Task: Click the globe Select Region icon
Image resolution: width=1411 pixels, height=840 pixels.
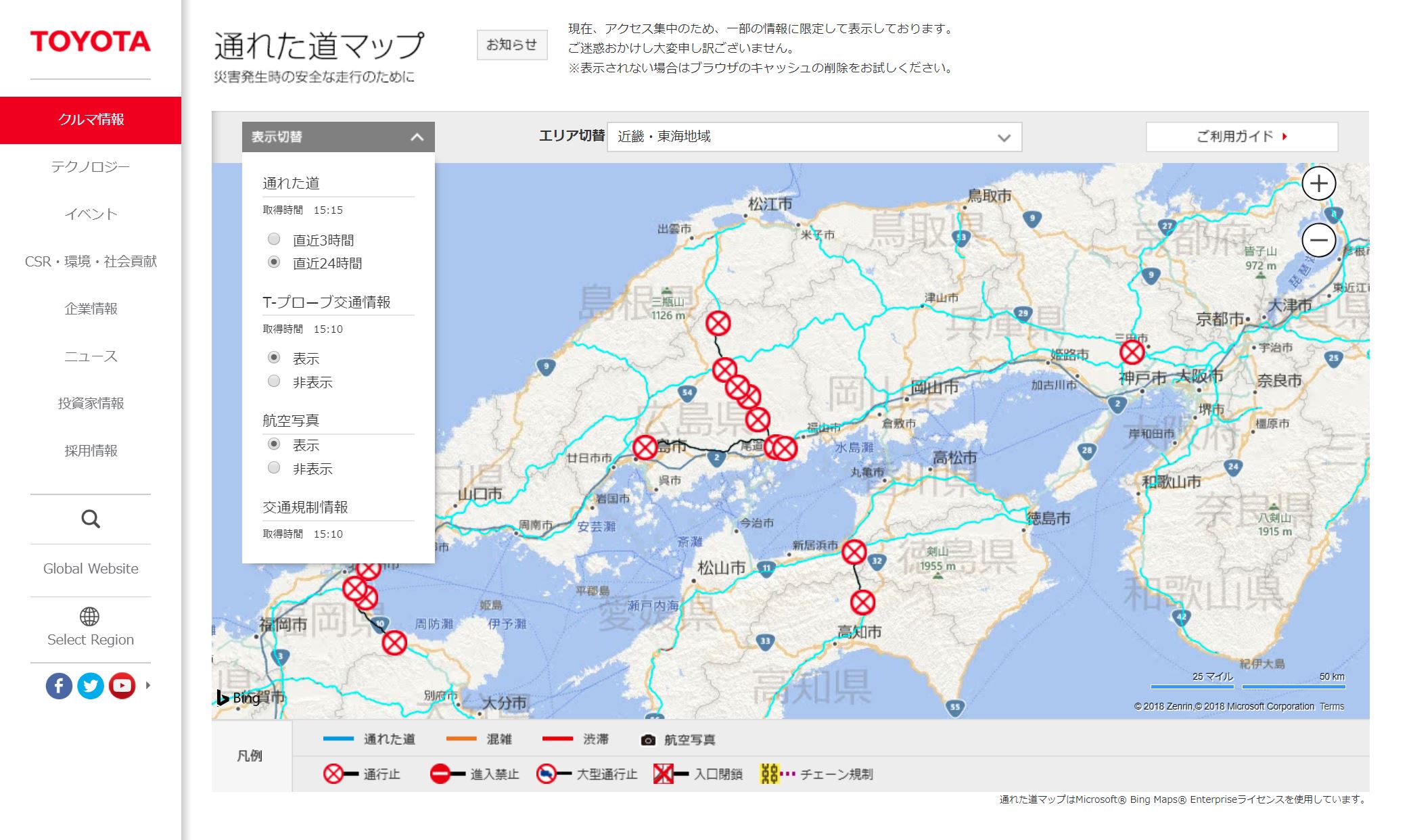Action: (90, 616)
